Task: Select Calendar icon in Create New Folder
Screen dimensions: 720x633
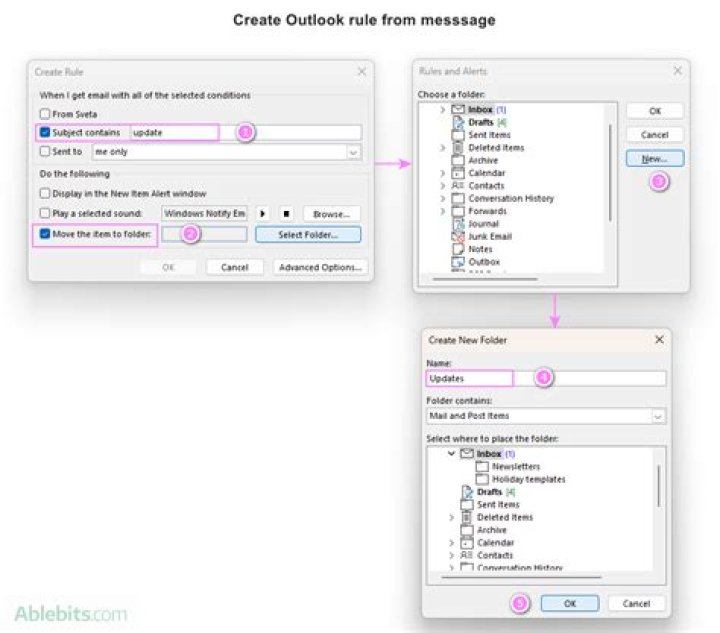Action: tap(467, 543)
